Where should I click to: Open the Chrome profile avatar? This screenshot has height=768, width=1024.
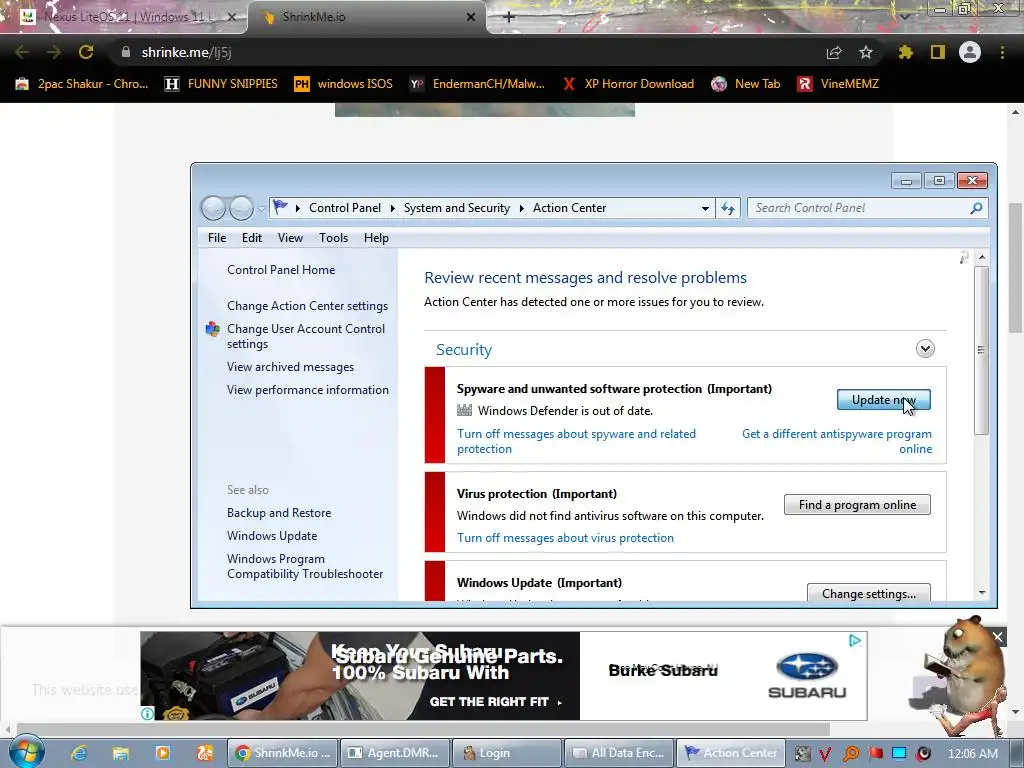(x=970, y=52)
